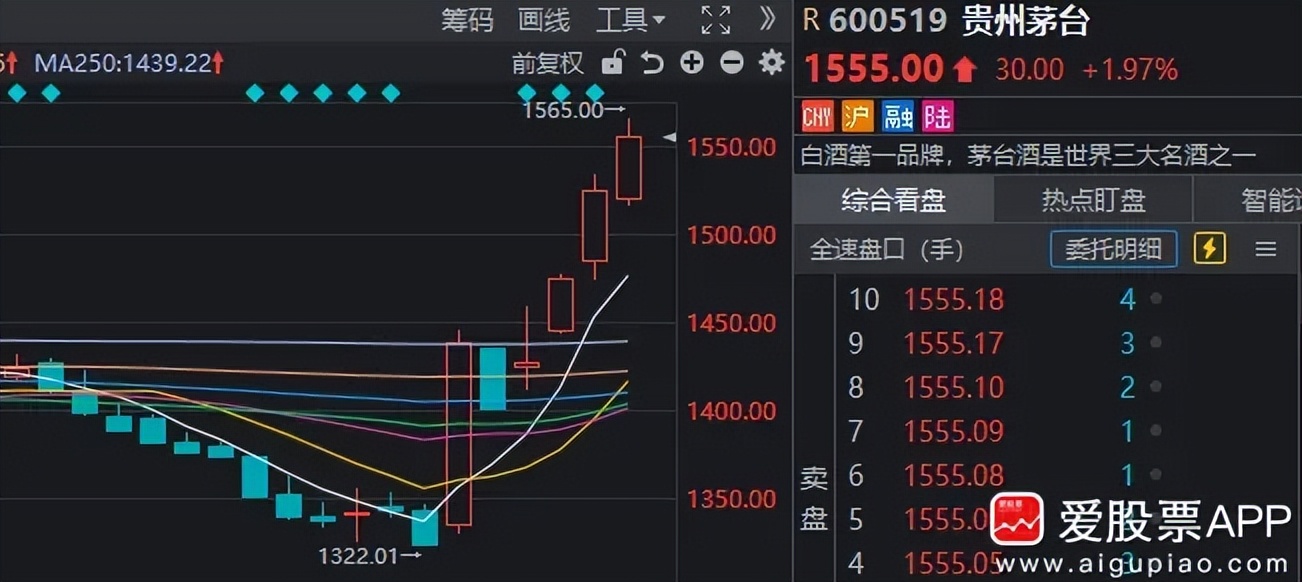1302x582 pixels.
Task: Open the hamburger menu in order book
Action: (x=1266, y=249)
